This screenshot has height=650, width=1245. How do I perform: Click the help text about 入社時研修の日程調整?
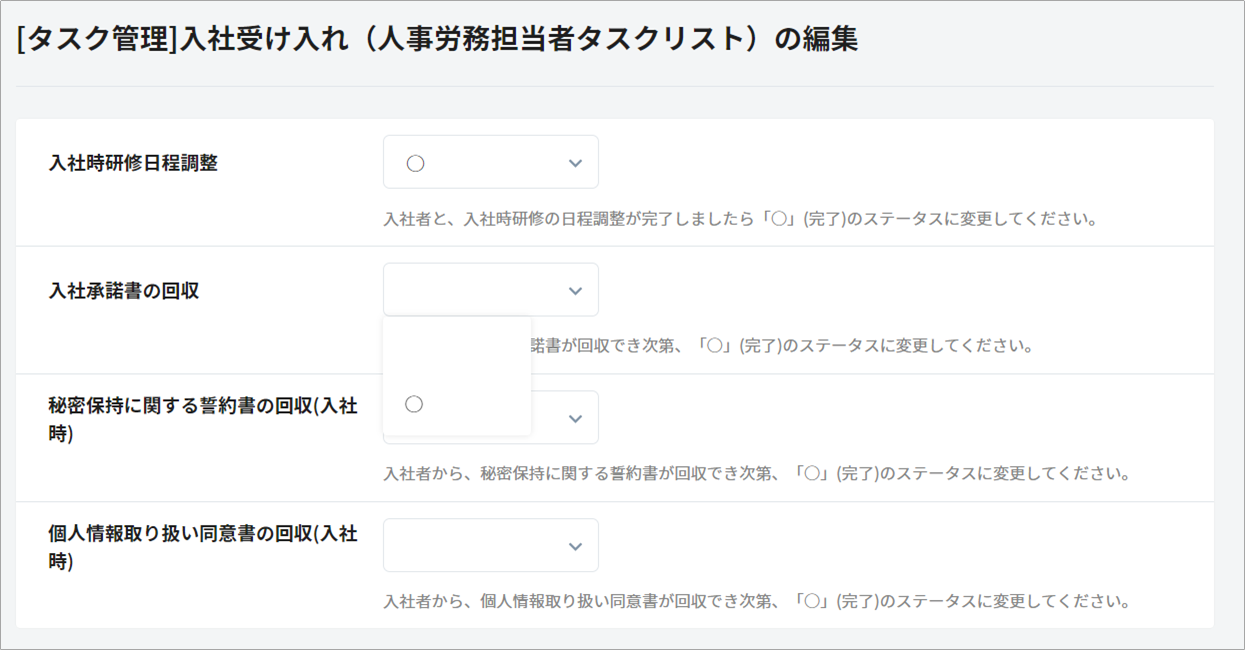740,219
